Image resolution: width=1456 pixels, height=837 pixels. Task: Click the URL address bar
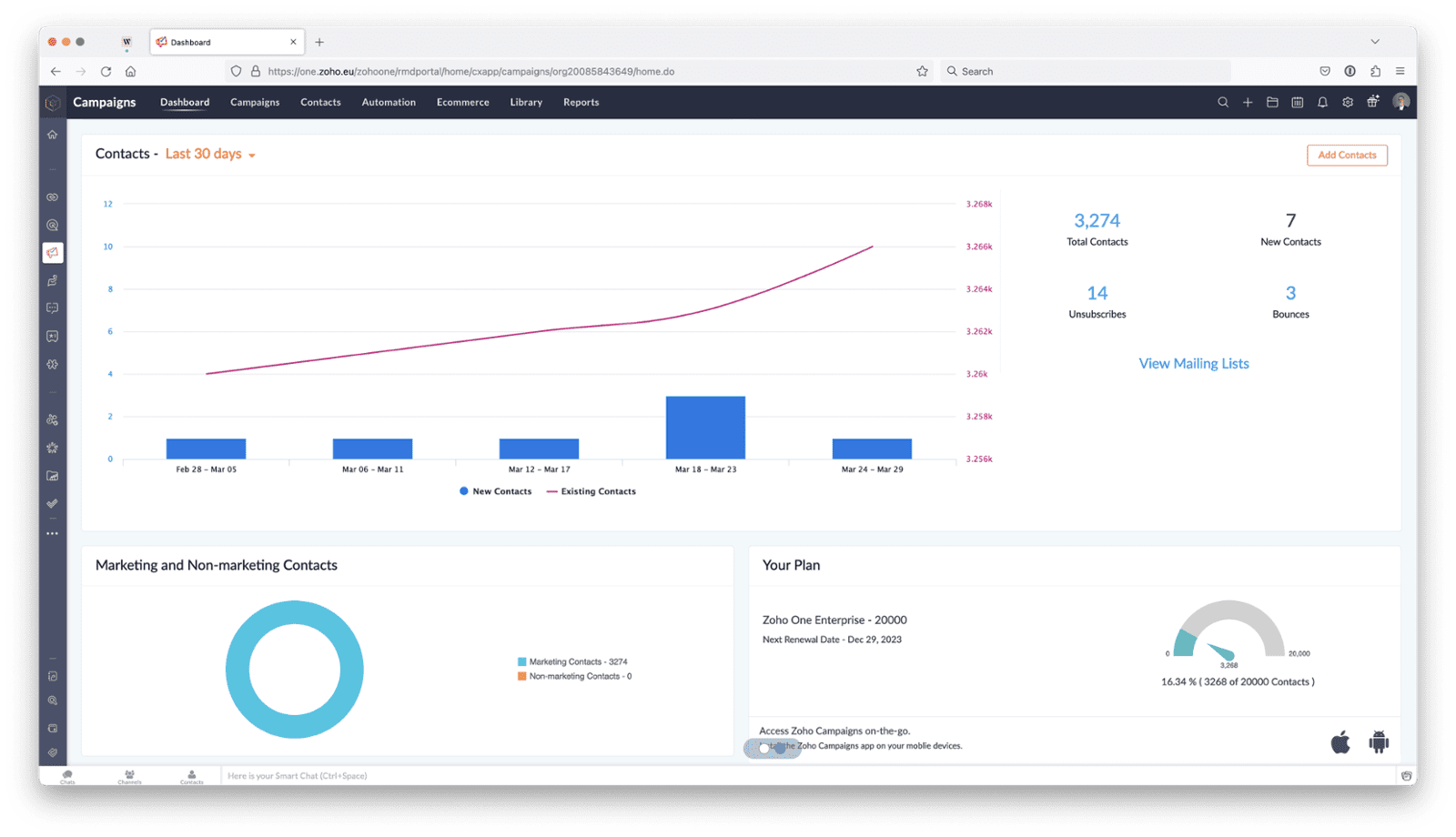click(x=578, y=71)
